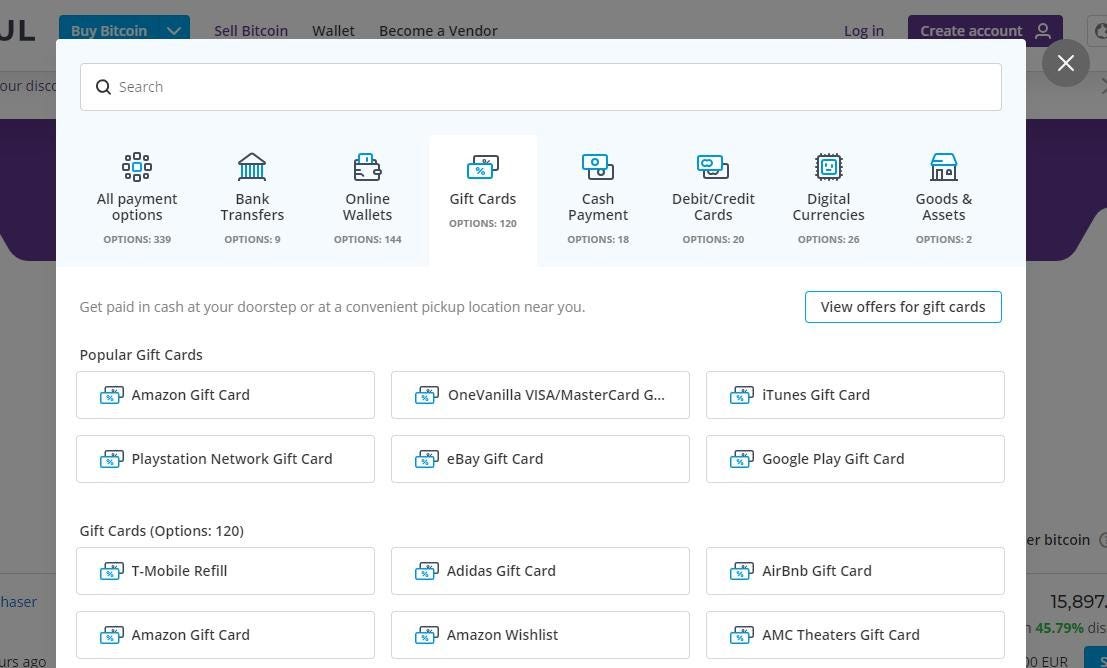The image size is (1107, 668).
Task: Choose iTunes Gift Card option
Action: pos(855,395)
